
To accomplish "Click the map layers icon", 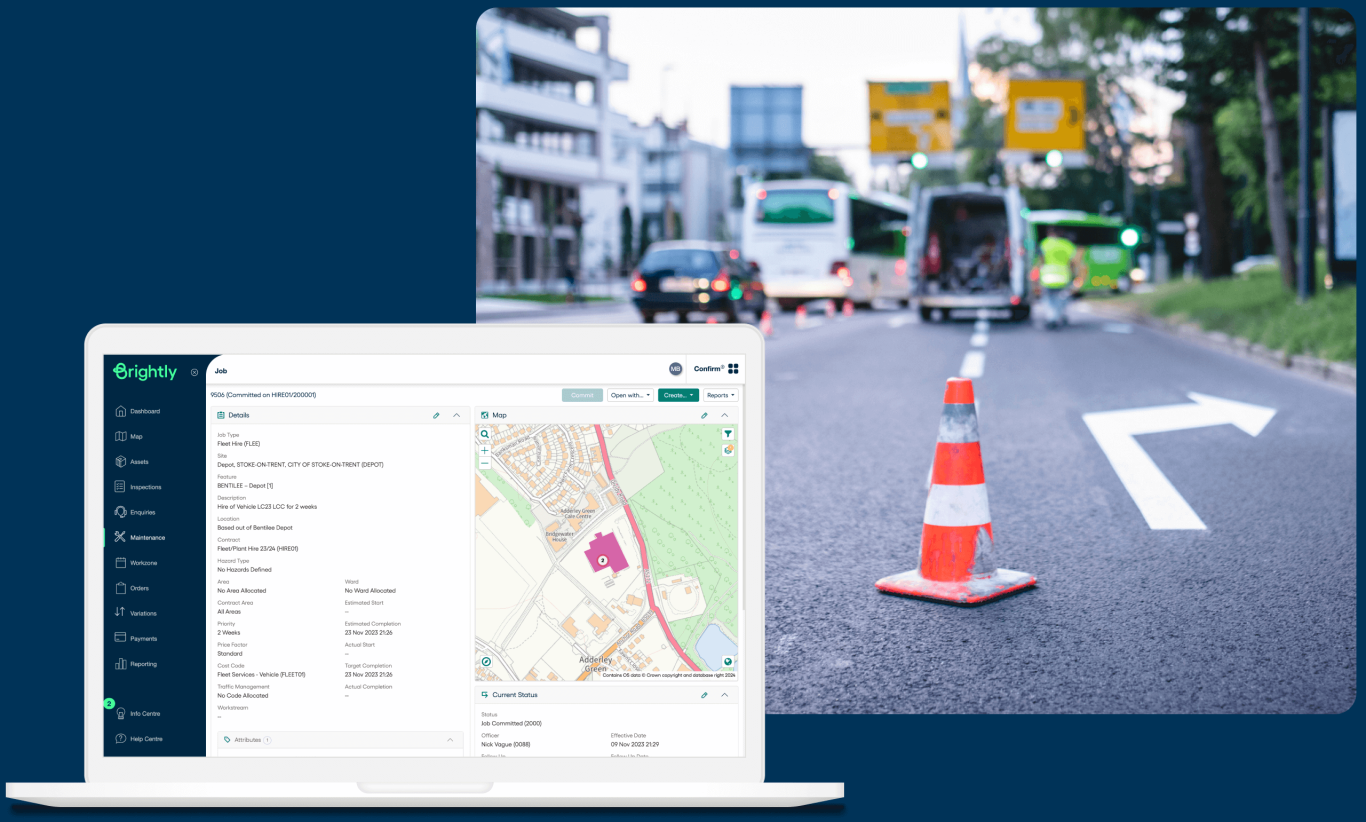I will (x=728, y=450).
